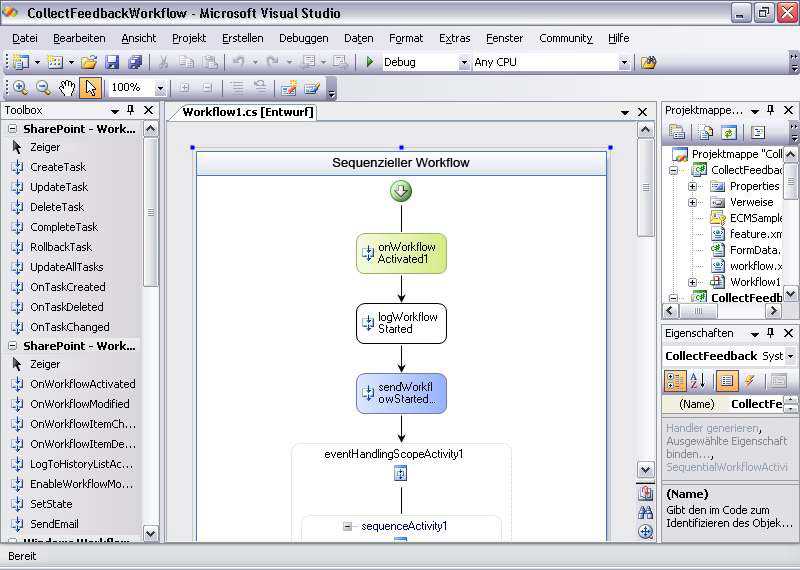Viewport: 800px width, 570px height.
Task: Open the Any CPU platform dropdown
Action: tap(624, 62)
